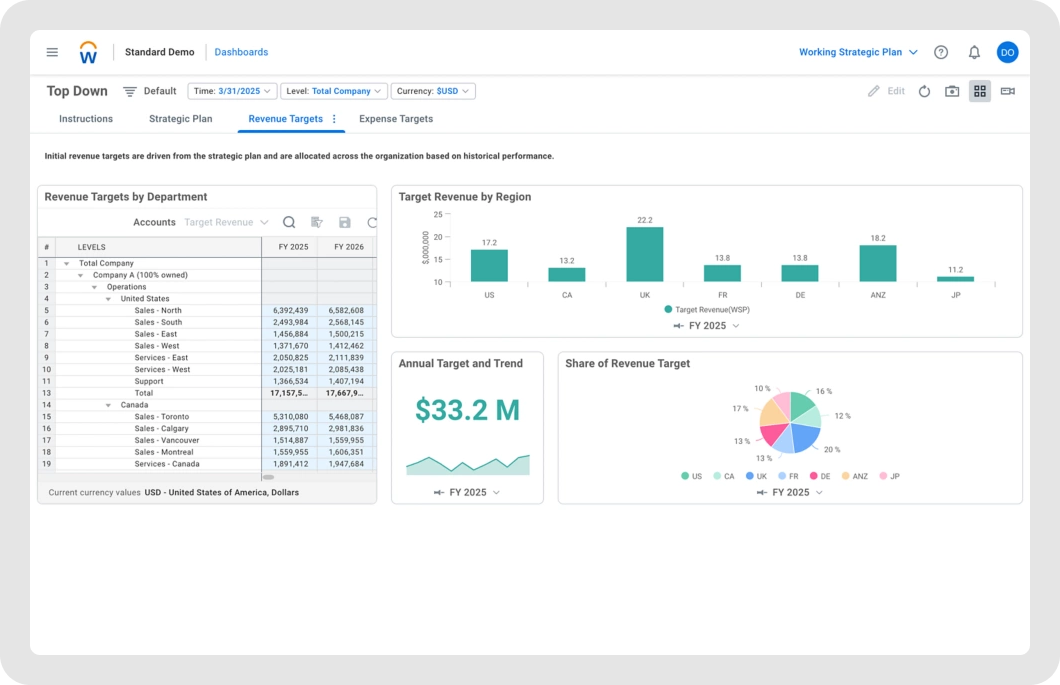Open the grid layout view icon

[980, 91]
